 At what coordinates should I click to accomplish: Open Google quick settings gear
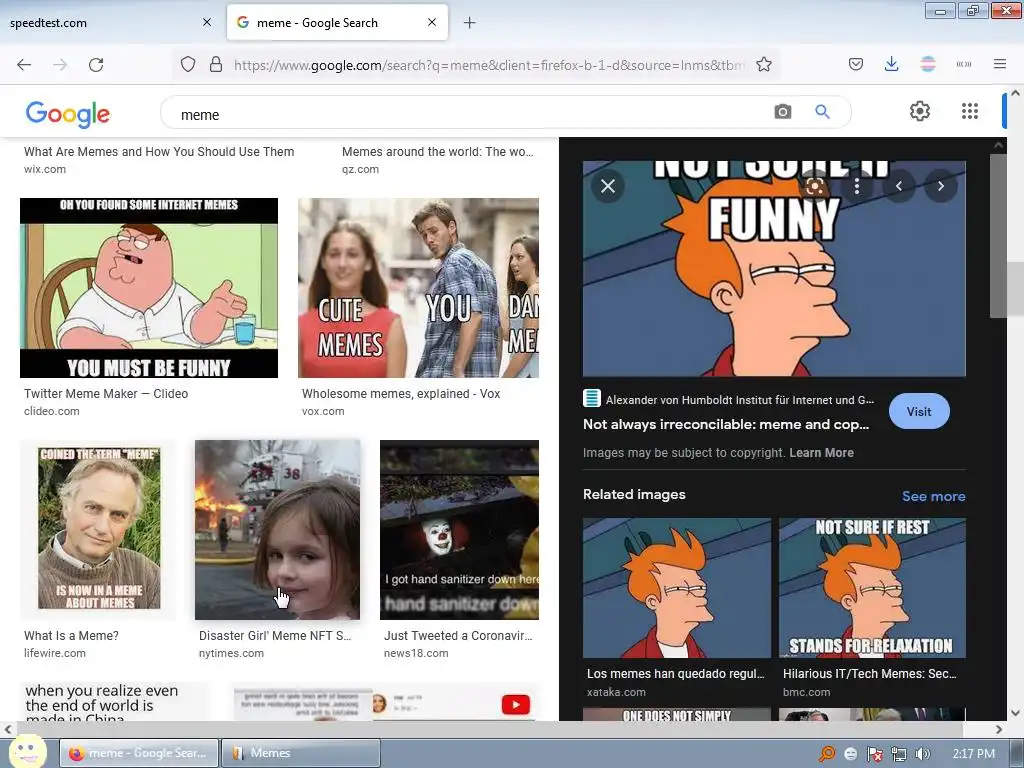click(x=920, y=111)
